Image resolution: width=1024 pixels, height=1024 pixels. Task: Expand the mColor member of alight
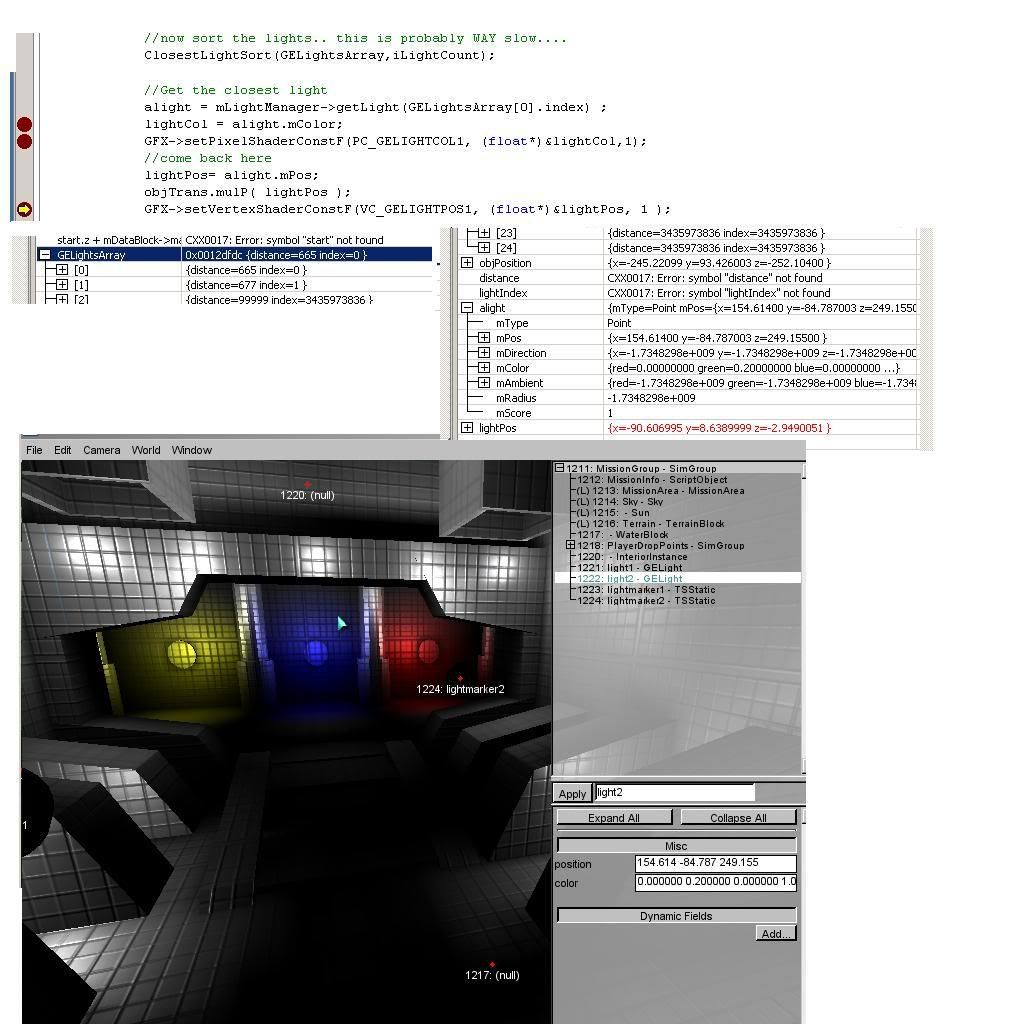click(x=484, y=368)
